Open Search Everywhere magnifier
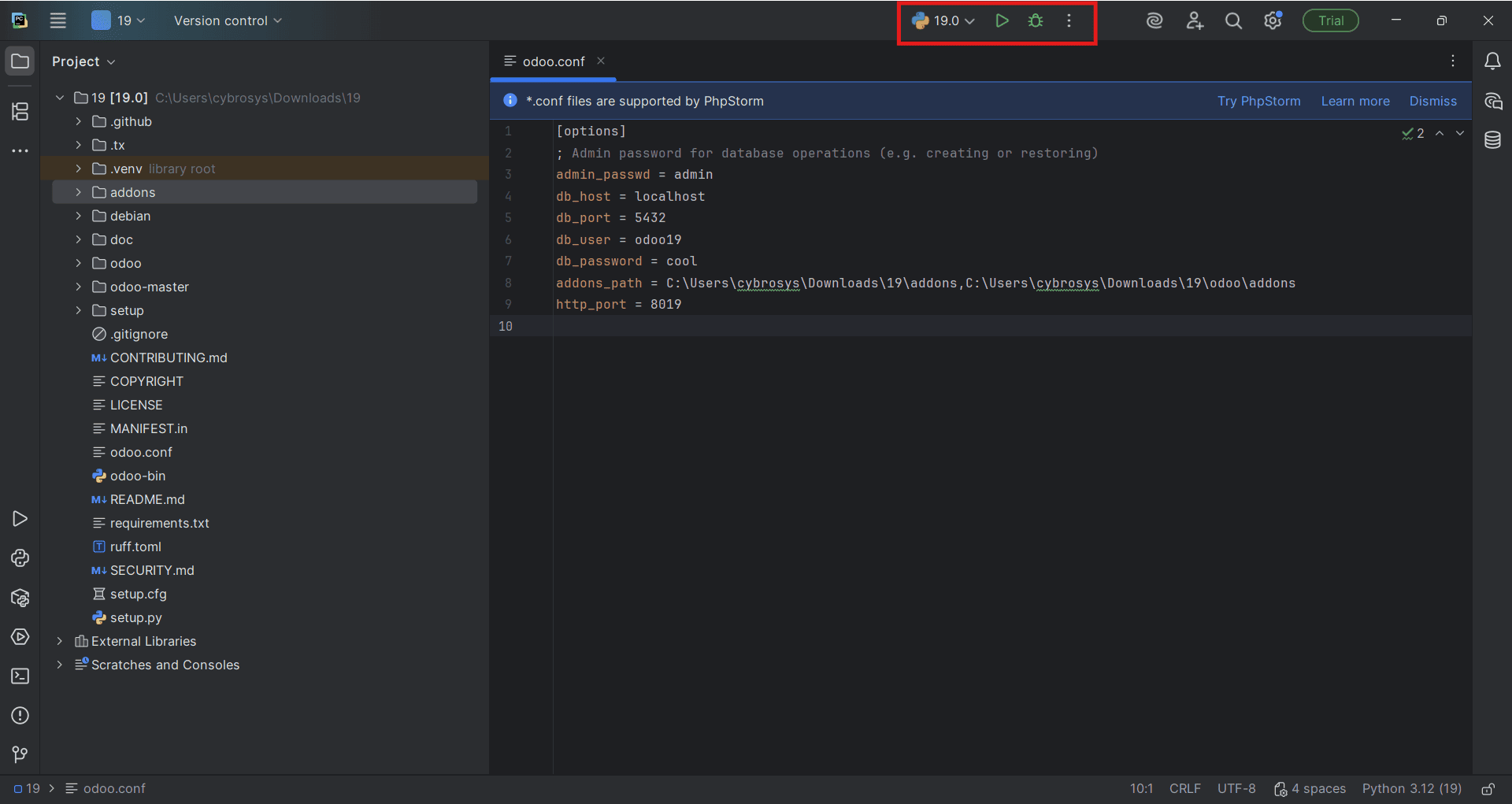Viewport: 1512px width, 804px height. coord(1233,20)
